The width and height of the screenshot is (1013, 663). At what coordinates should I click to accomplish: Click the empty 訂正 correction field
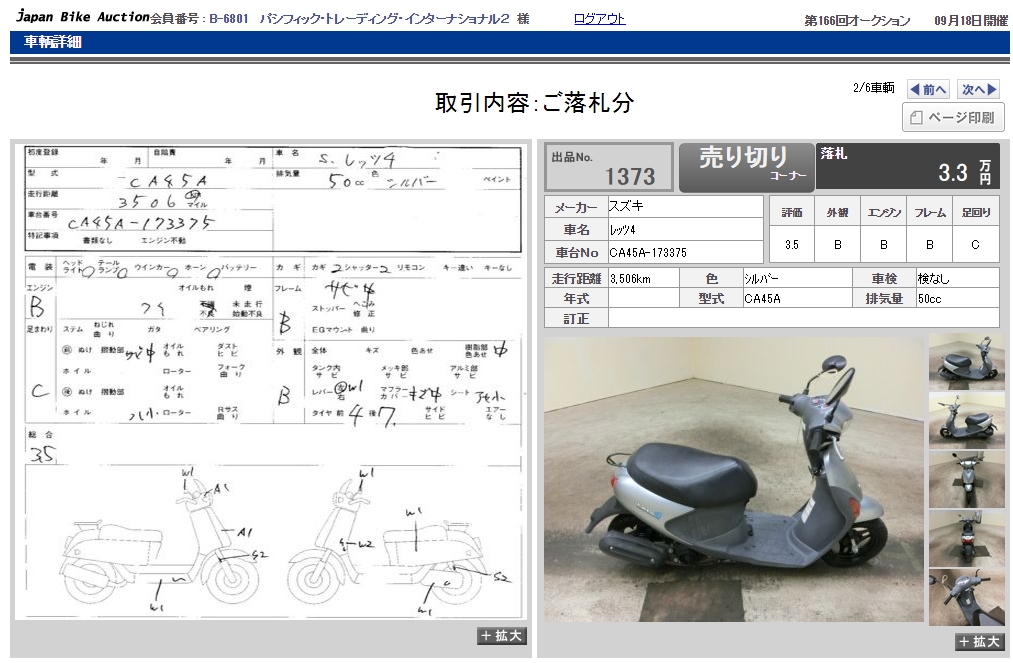804,318
